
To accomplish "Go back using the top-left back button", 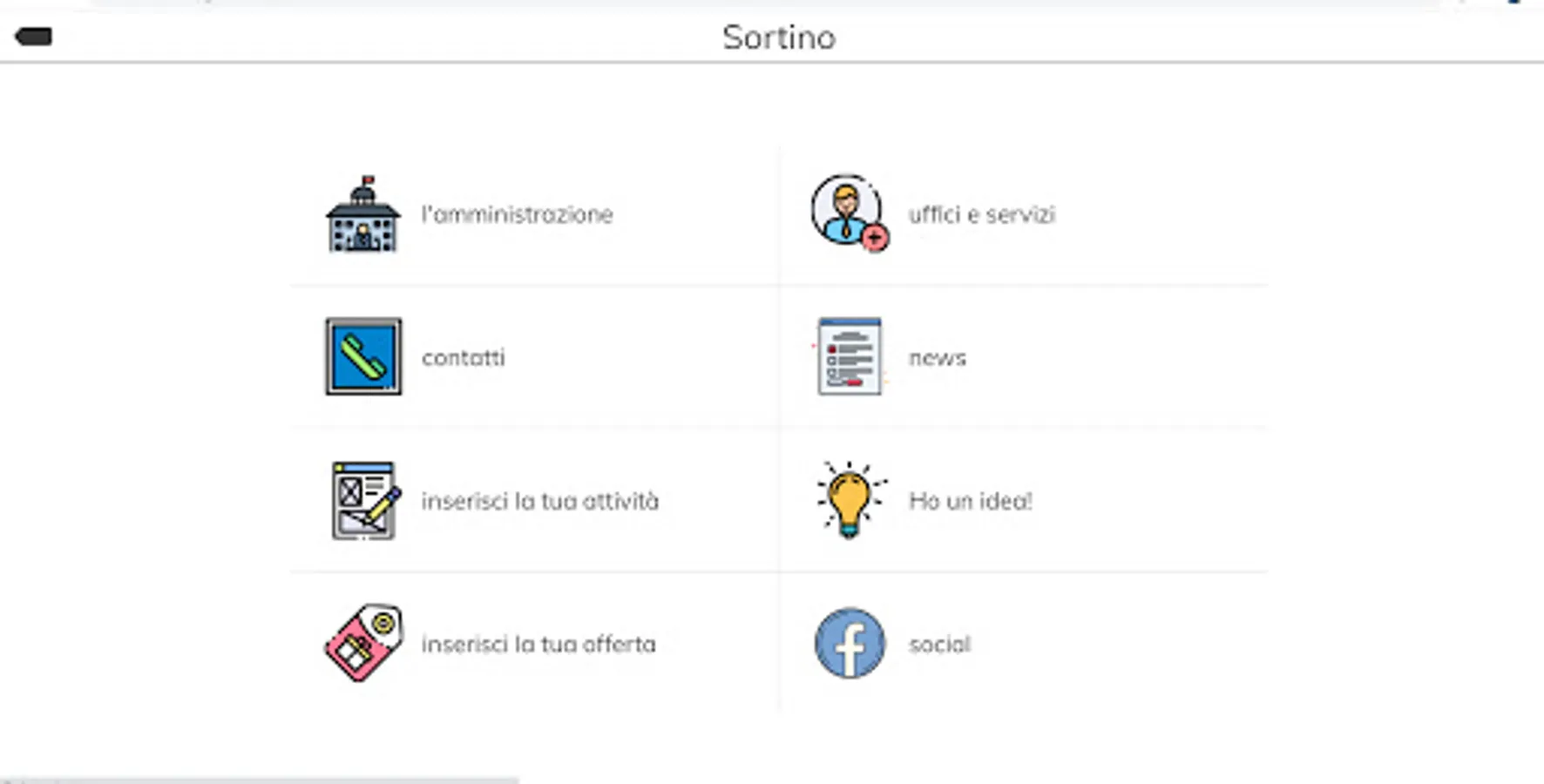I will 33,37.
